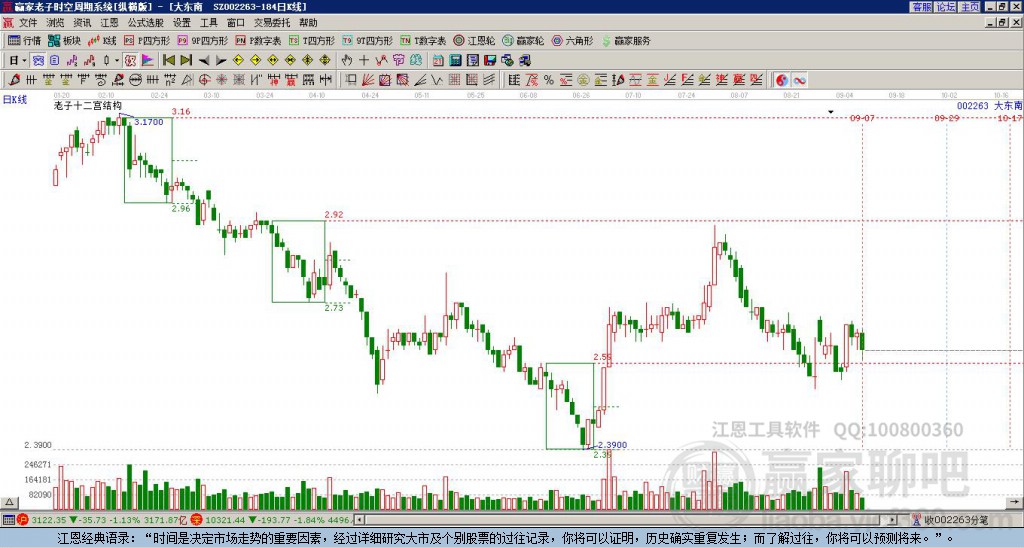1024x548 pixels.
Task: Click the 09-29 date marker
Action: pyautogui.click(x=946, y=118)
